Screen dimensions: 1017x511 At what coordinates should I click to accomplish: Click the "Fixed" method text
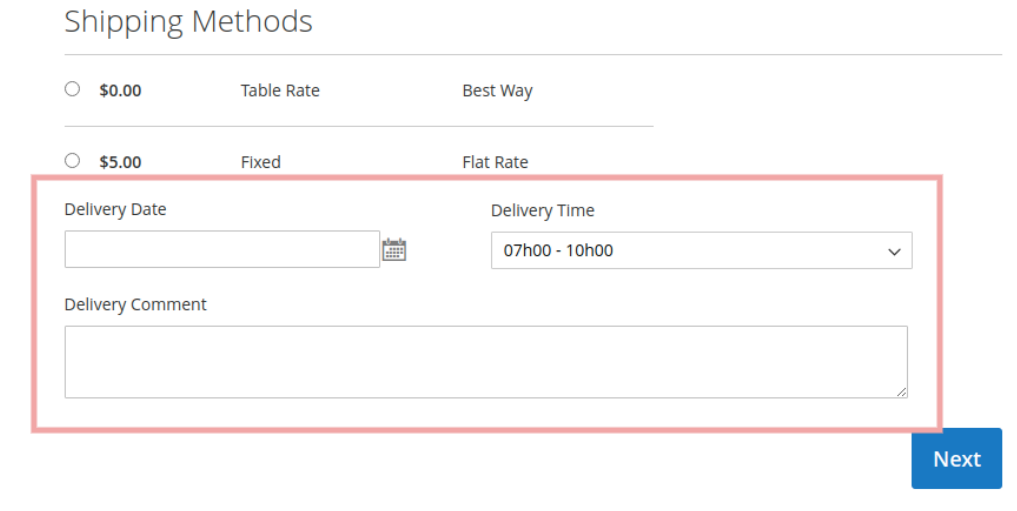tap(261, 162)
